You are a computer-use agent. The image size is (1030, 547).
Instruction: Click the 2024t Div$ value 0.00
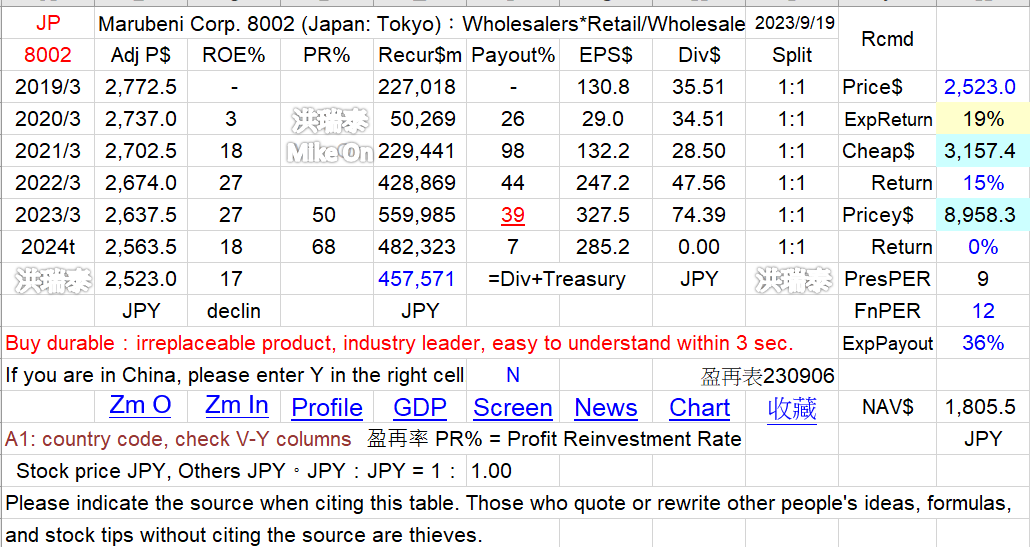[699, 247]
